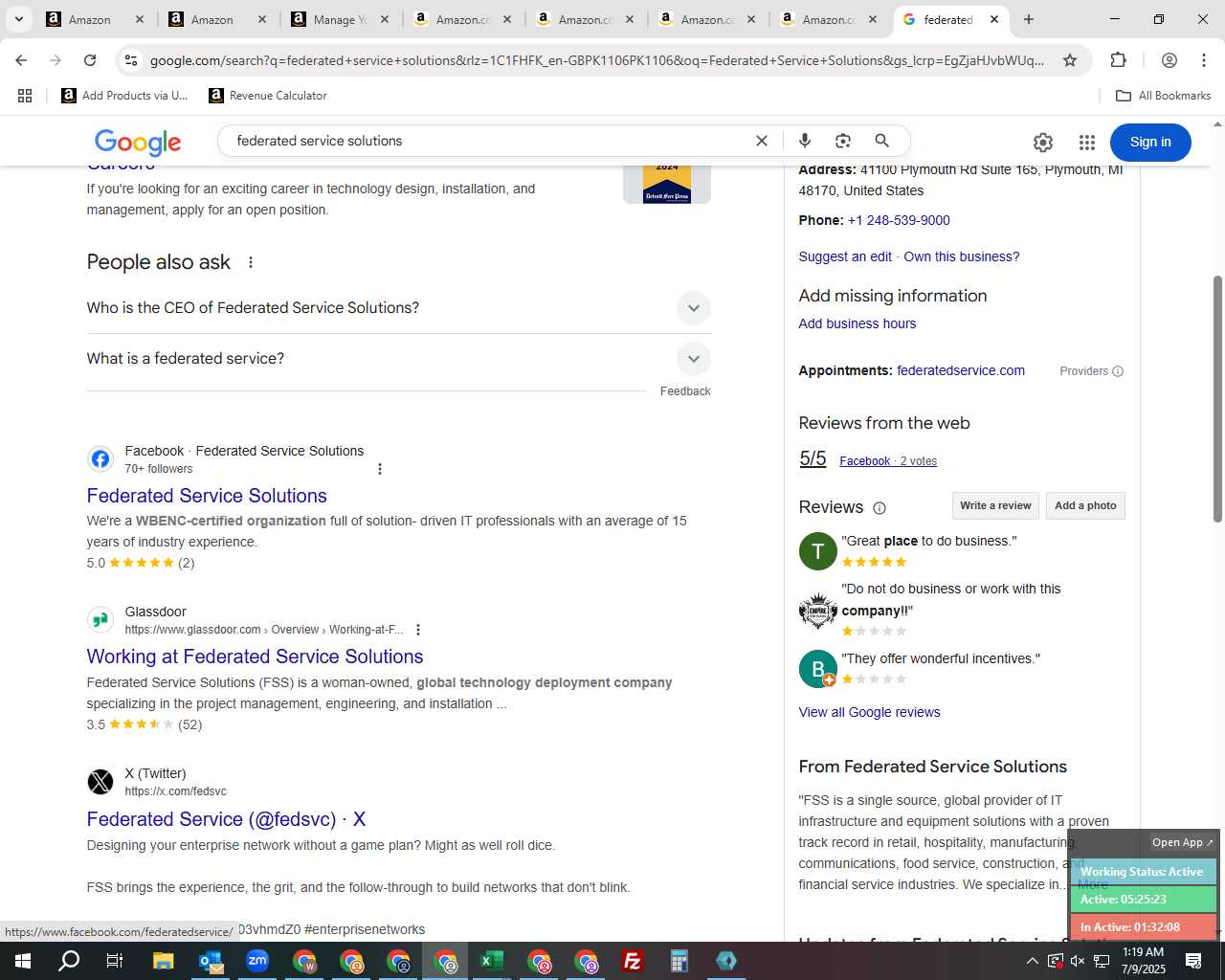Open Chrome three-dot menu

click(x=1204, y=60)
